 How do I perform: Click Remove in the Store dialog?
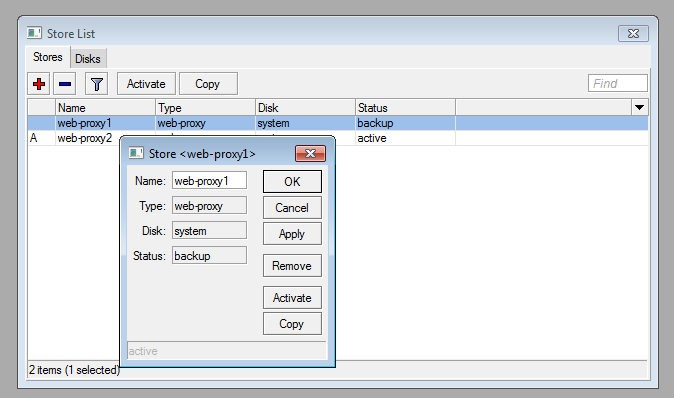pos(292,266)
